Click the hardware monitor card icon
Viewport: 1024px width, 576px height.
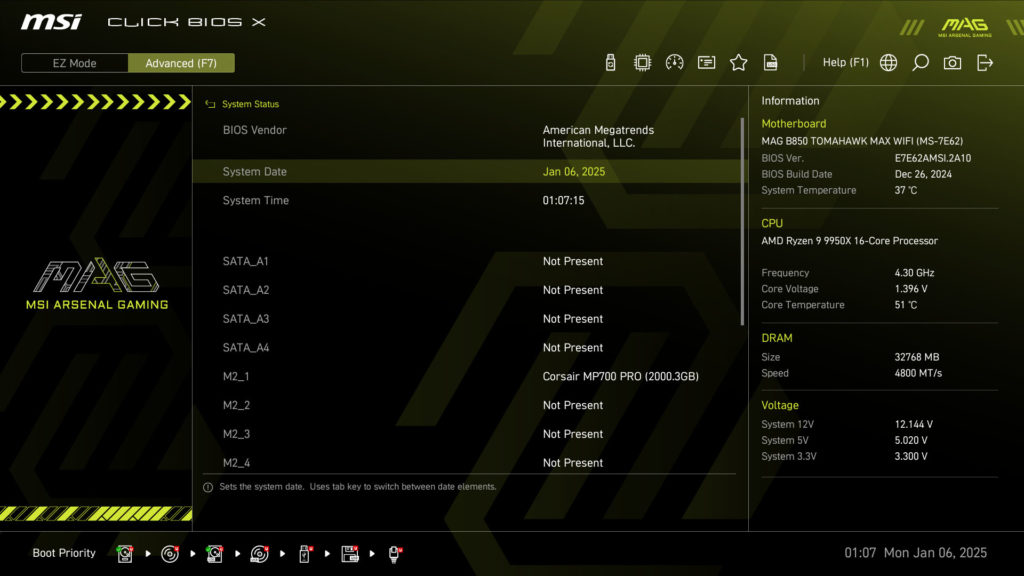[706, 63]
